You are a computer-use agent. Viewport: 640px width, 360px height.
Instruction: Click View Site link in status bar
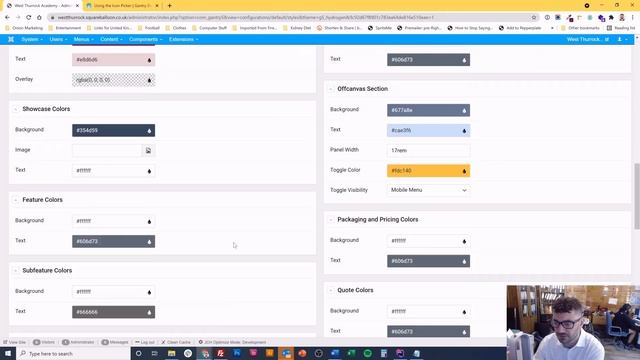(x=15, y=342)
